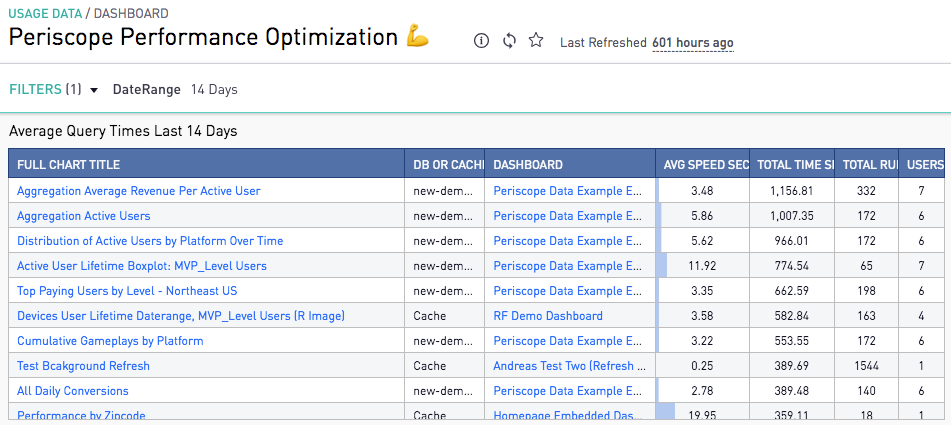This screenshot has height=425, width=951.
Task: Click the FILTERS (1) label
Action: [x=45, y=90]
